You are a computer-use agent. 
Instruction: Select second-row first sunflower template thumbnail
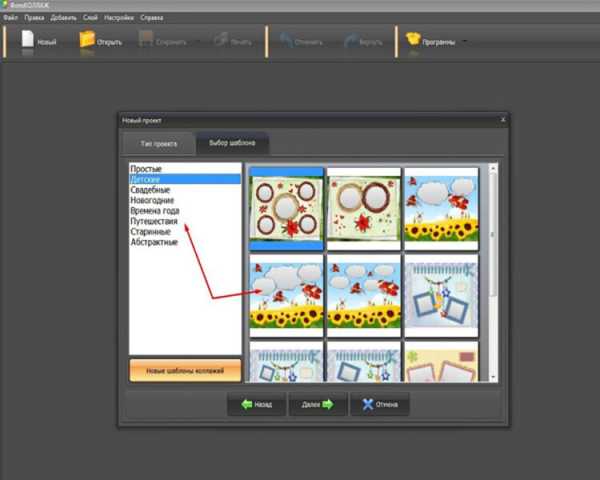click(286, 296)
